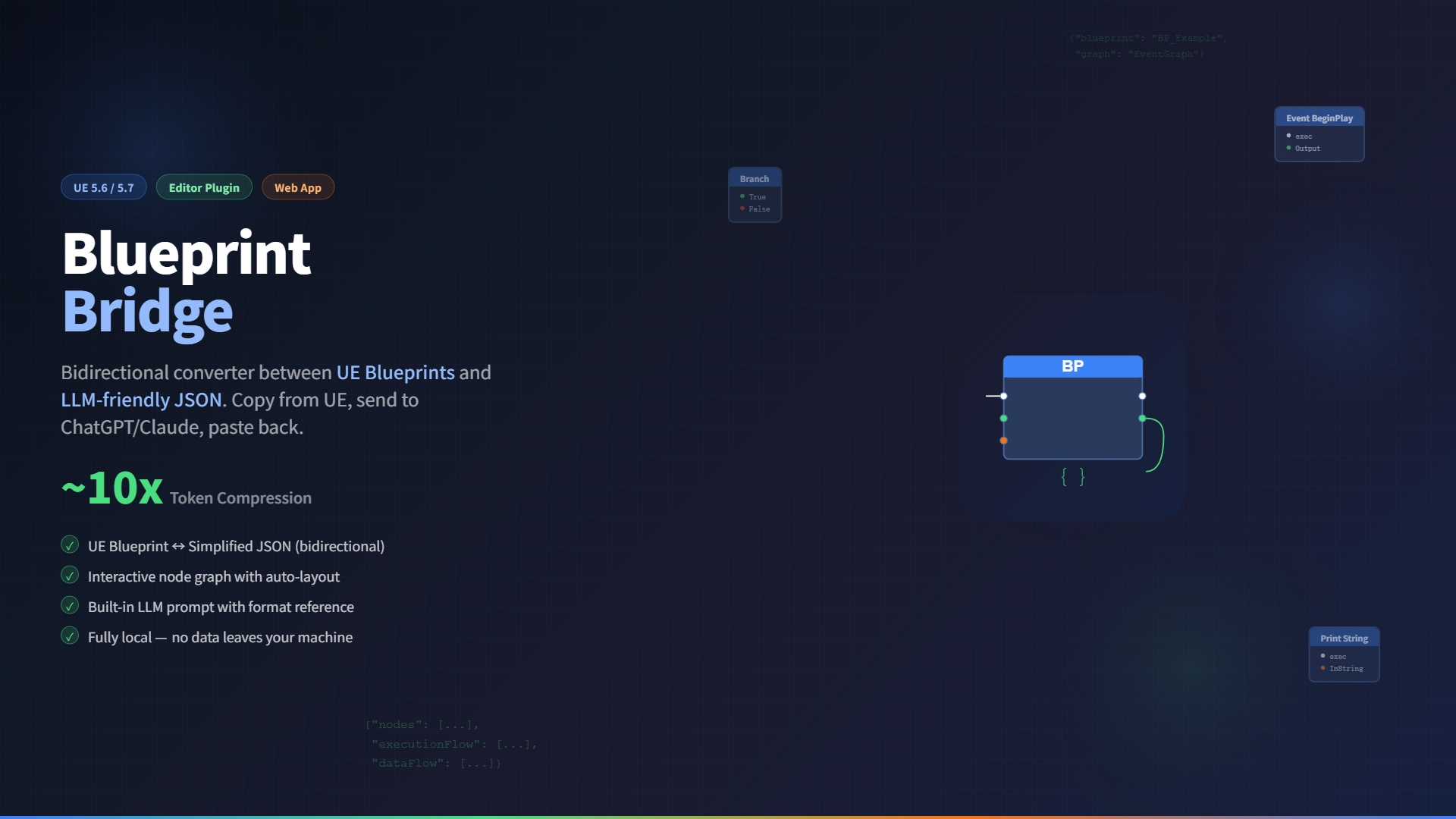This screenshot has height=819, width=1456.
Task: Click the Output pin in Event BeginPlay
Action: [x=1288, y=148]
